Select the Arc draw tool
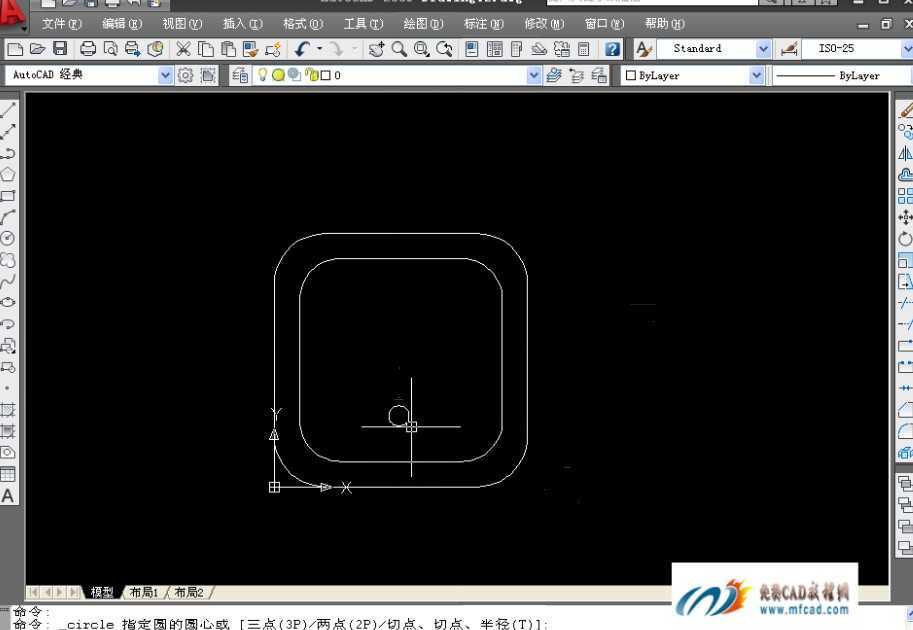 [8, 217]
